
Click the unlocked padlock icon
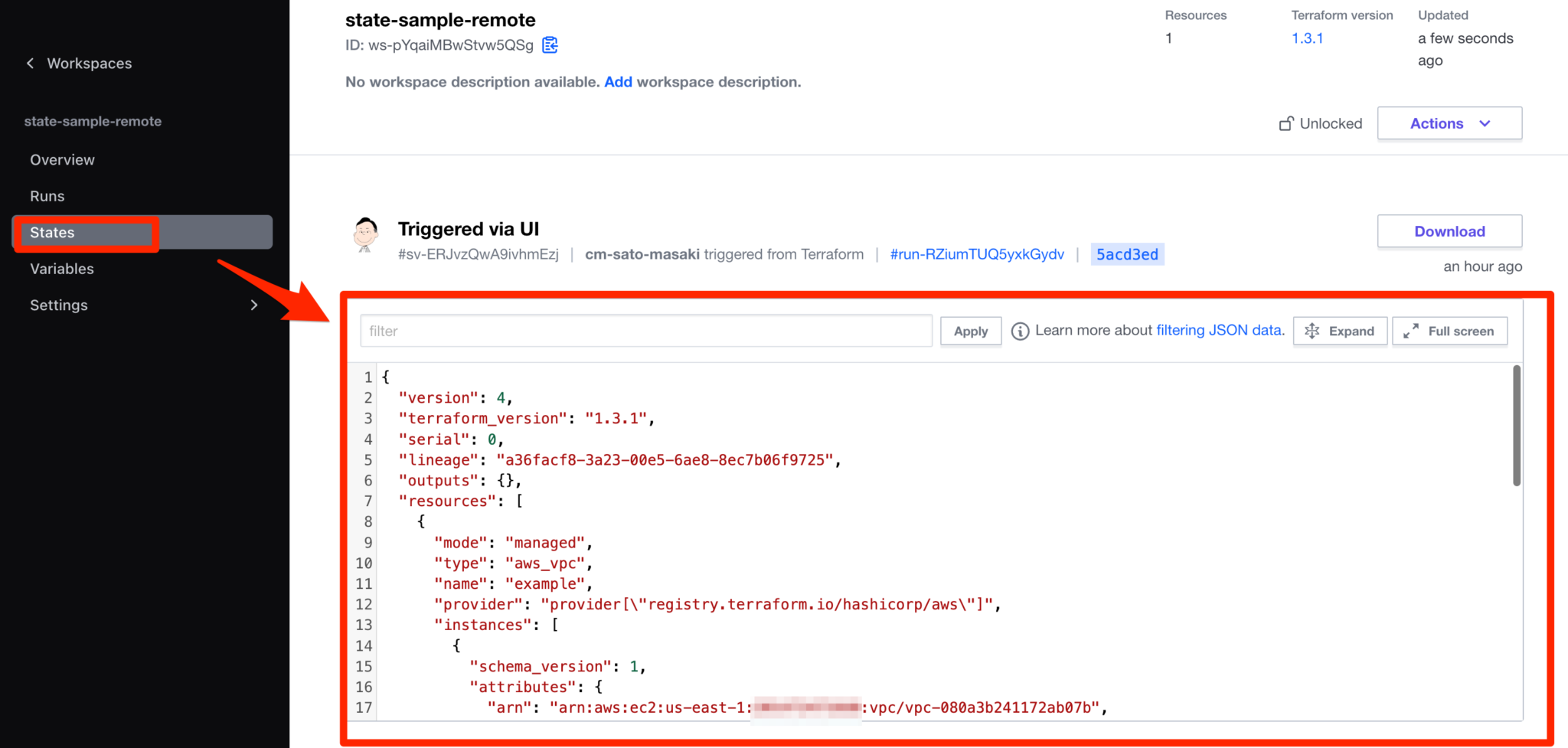click(x=1288, y=122)
